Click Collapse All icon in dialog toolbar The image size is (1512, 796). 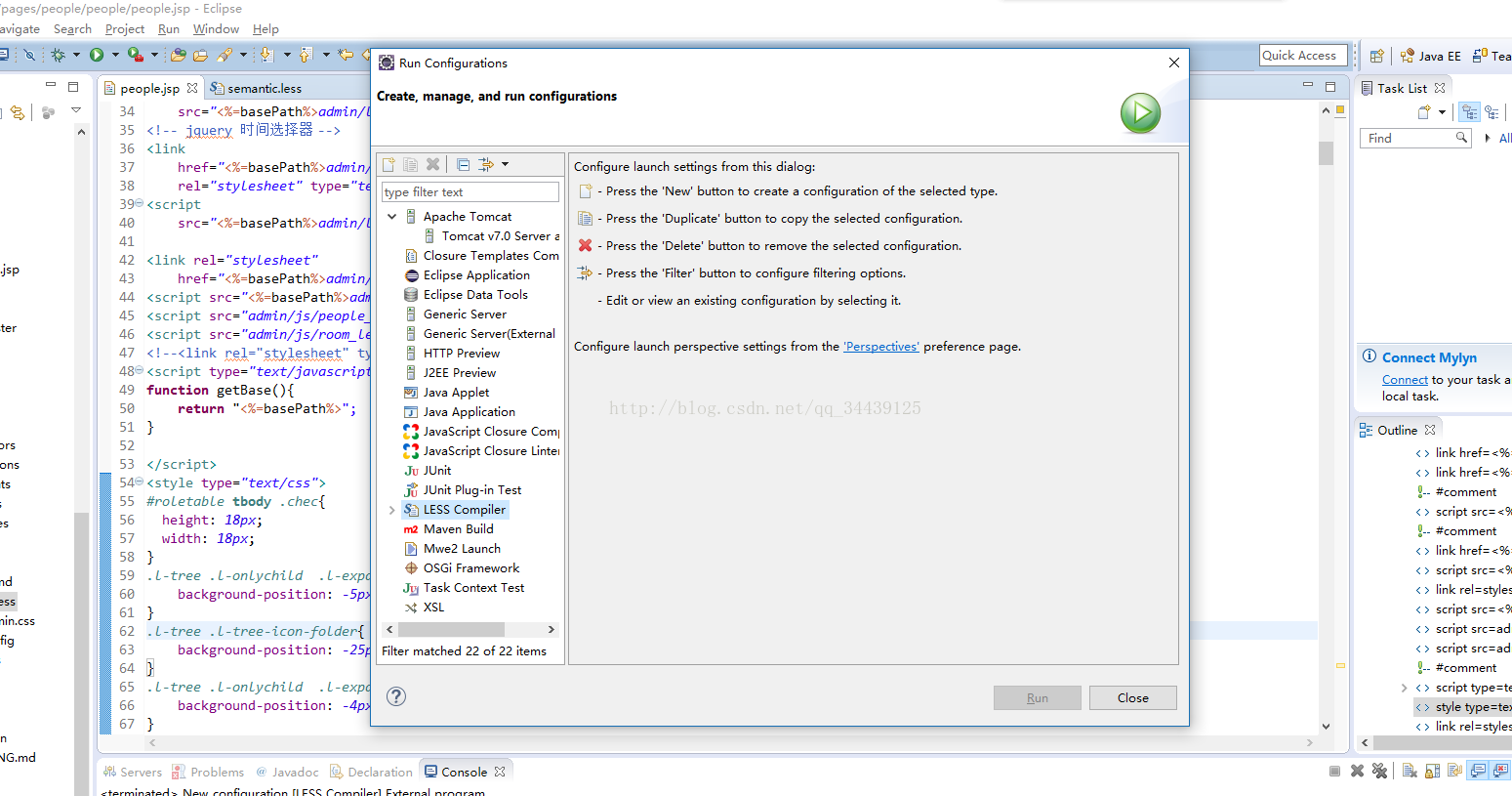tap(463, 164)
